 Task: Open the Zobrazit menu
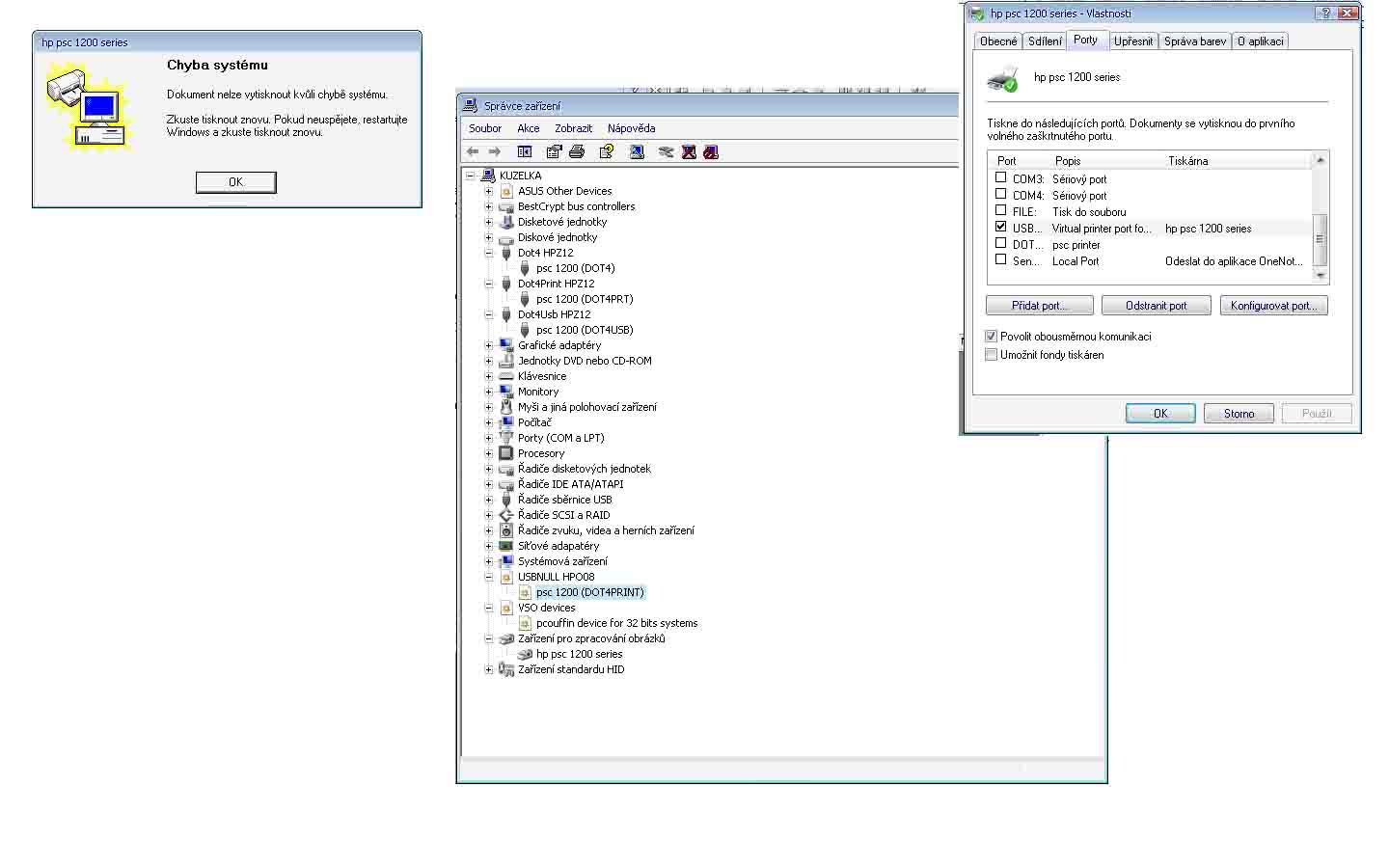click(574, 128)
